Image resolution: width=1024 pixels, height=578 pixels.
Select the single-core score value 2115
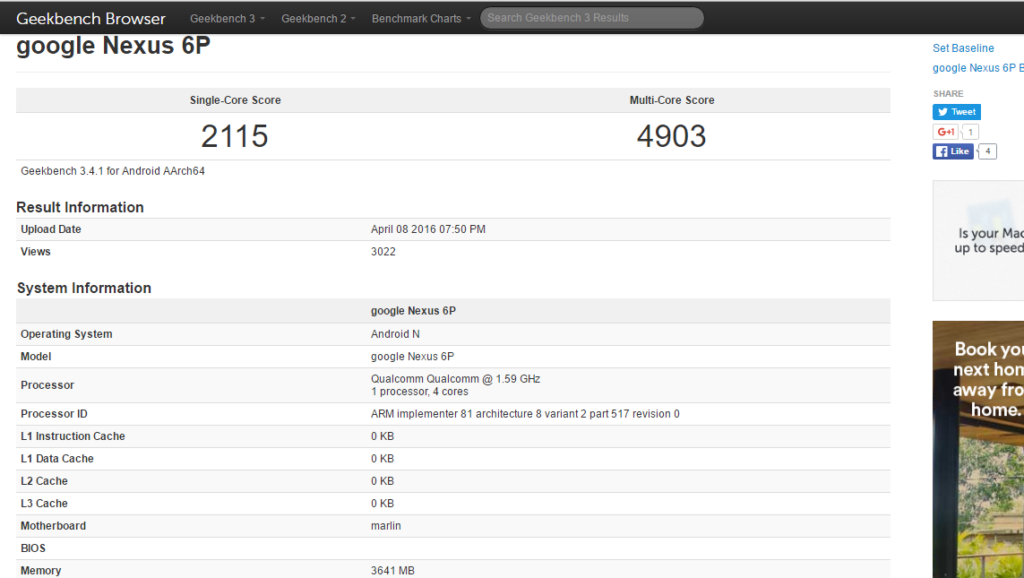click(x=234, y=136)
